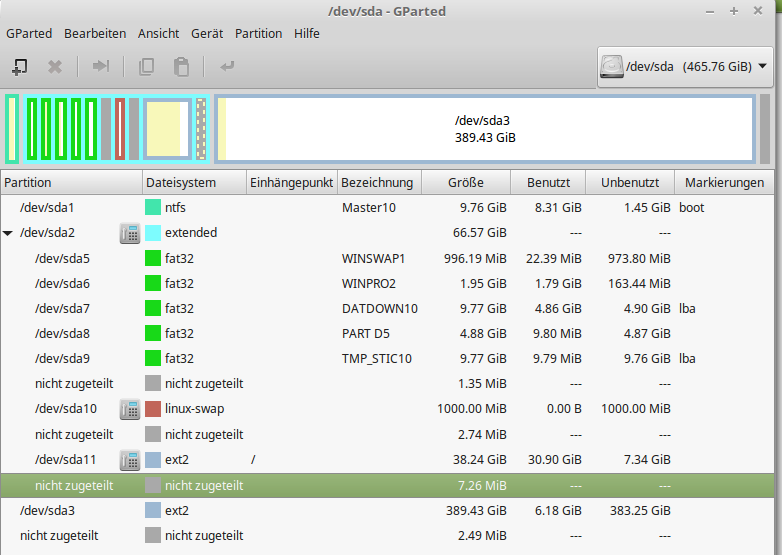Viewport: 782px width, 555px height.
Task: Select the /dev/sda1 partition row
Action: pos(387,207)
